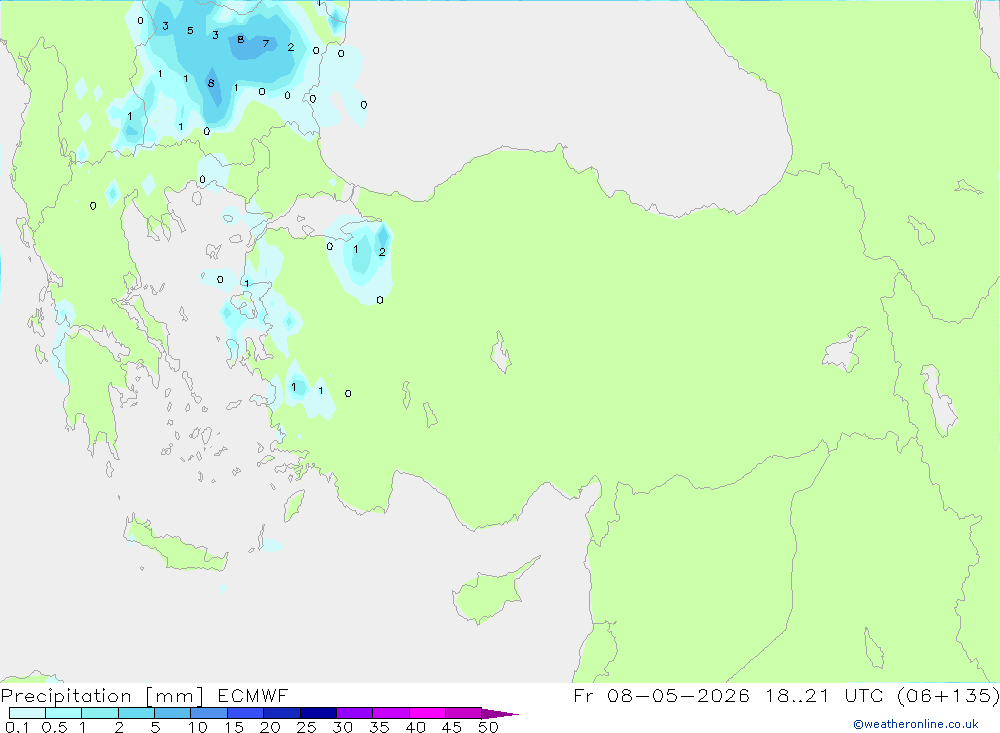Viewport: 1000px width, 733px height.
Task: Pick the 10–15 mm legend color swatch
Action: (x=209, y=713)
